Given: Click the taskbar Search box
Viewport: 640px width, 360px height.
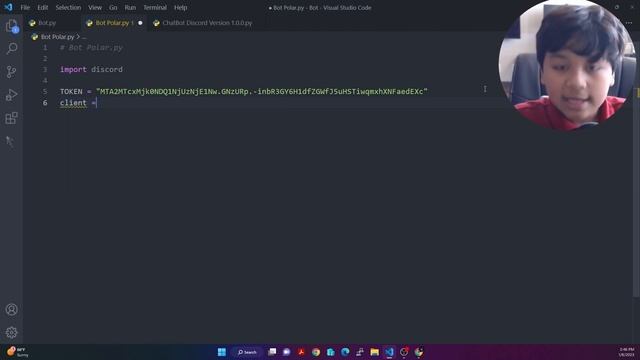Looking at the screenshot, I should coord(247,352).
